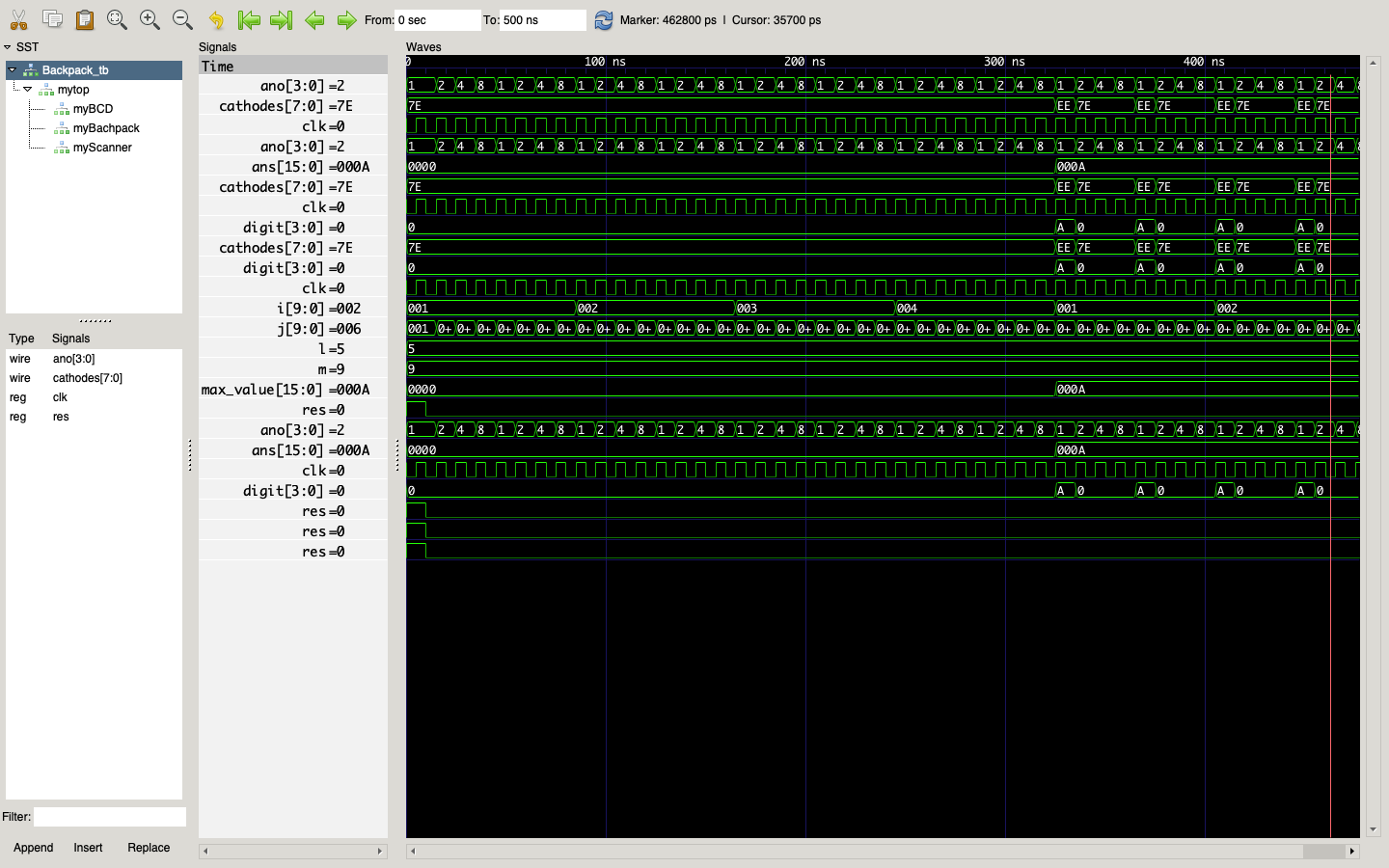Click the Replace button
The image size is (1389, 868).
[x=148, y=848]
